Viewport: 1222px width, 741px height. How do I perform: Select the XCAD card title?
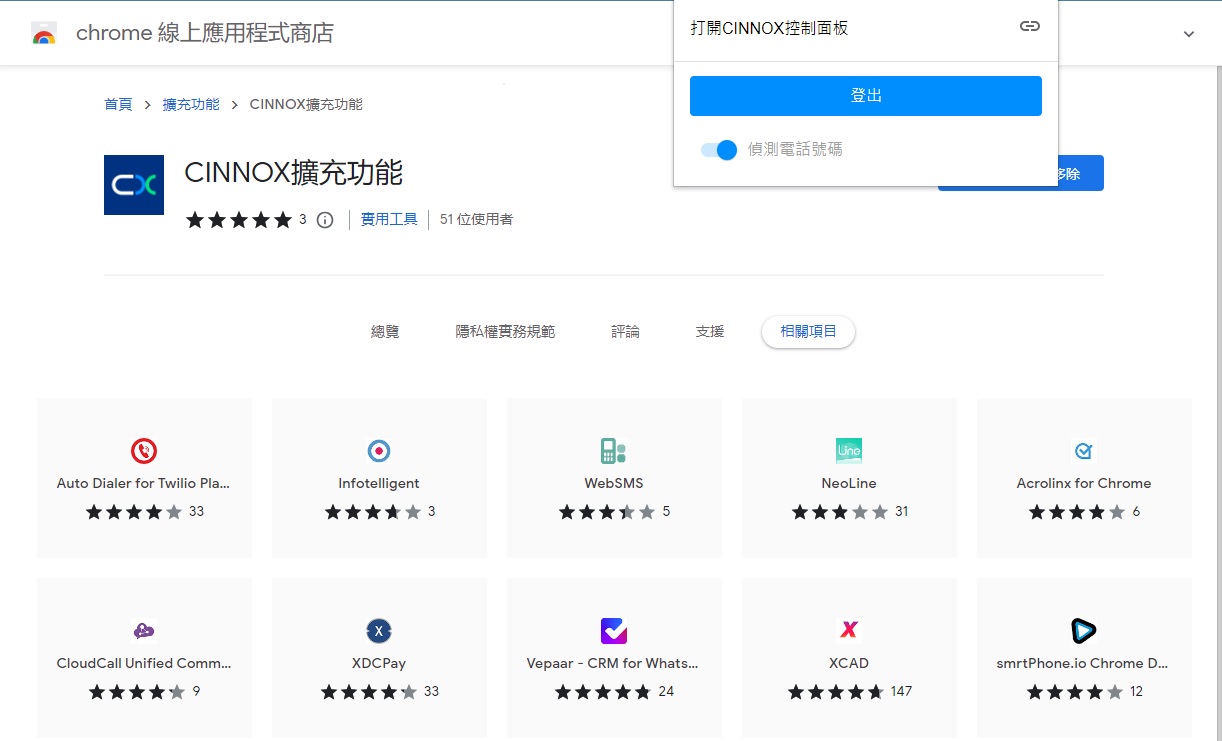(x=849, y=663)
